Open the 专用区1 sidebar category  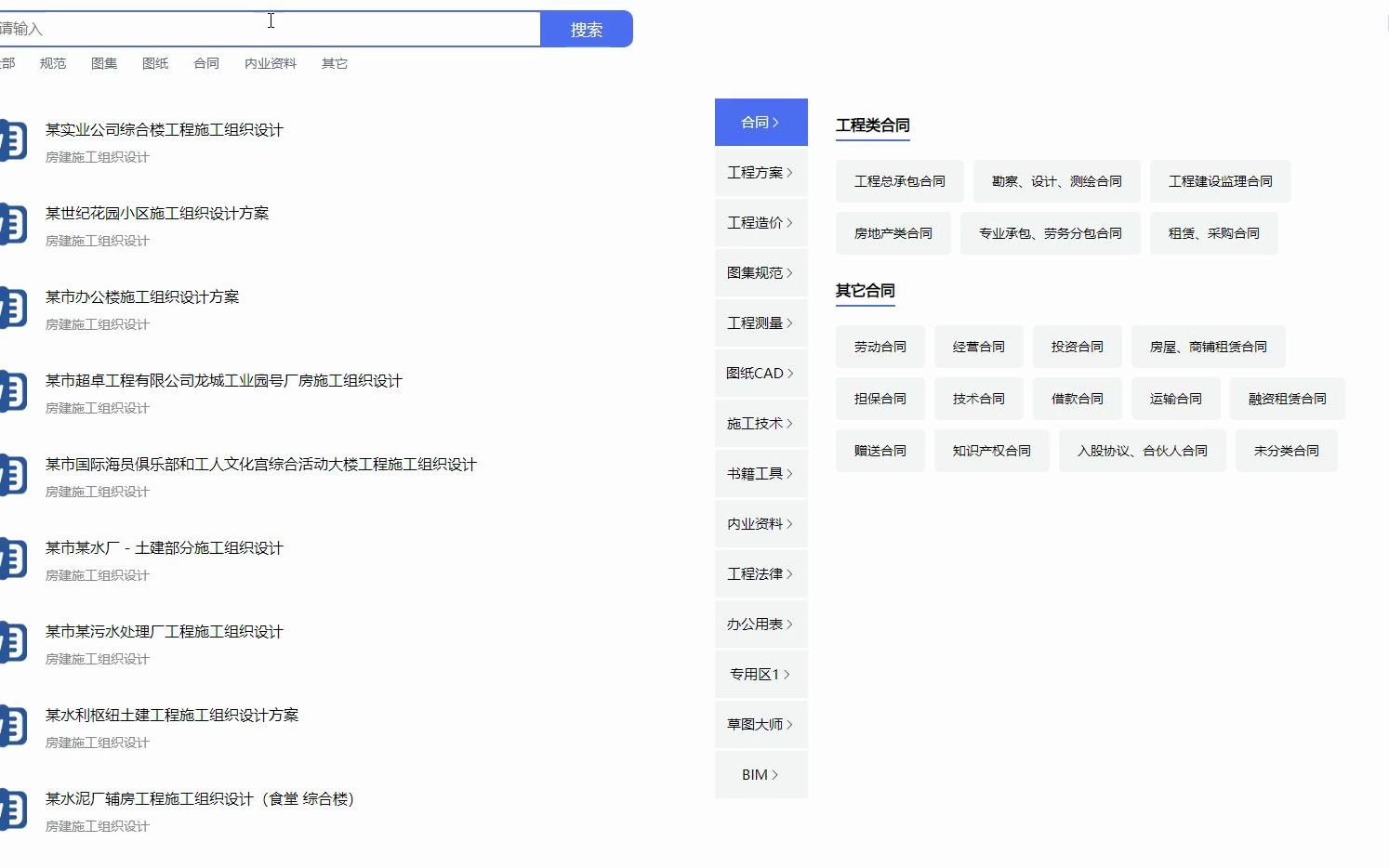[761, 675]
